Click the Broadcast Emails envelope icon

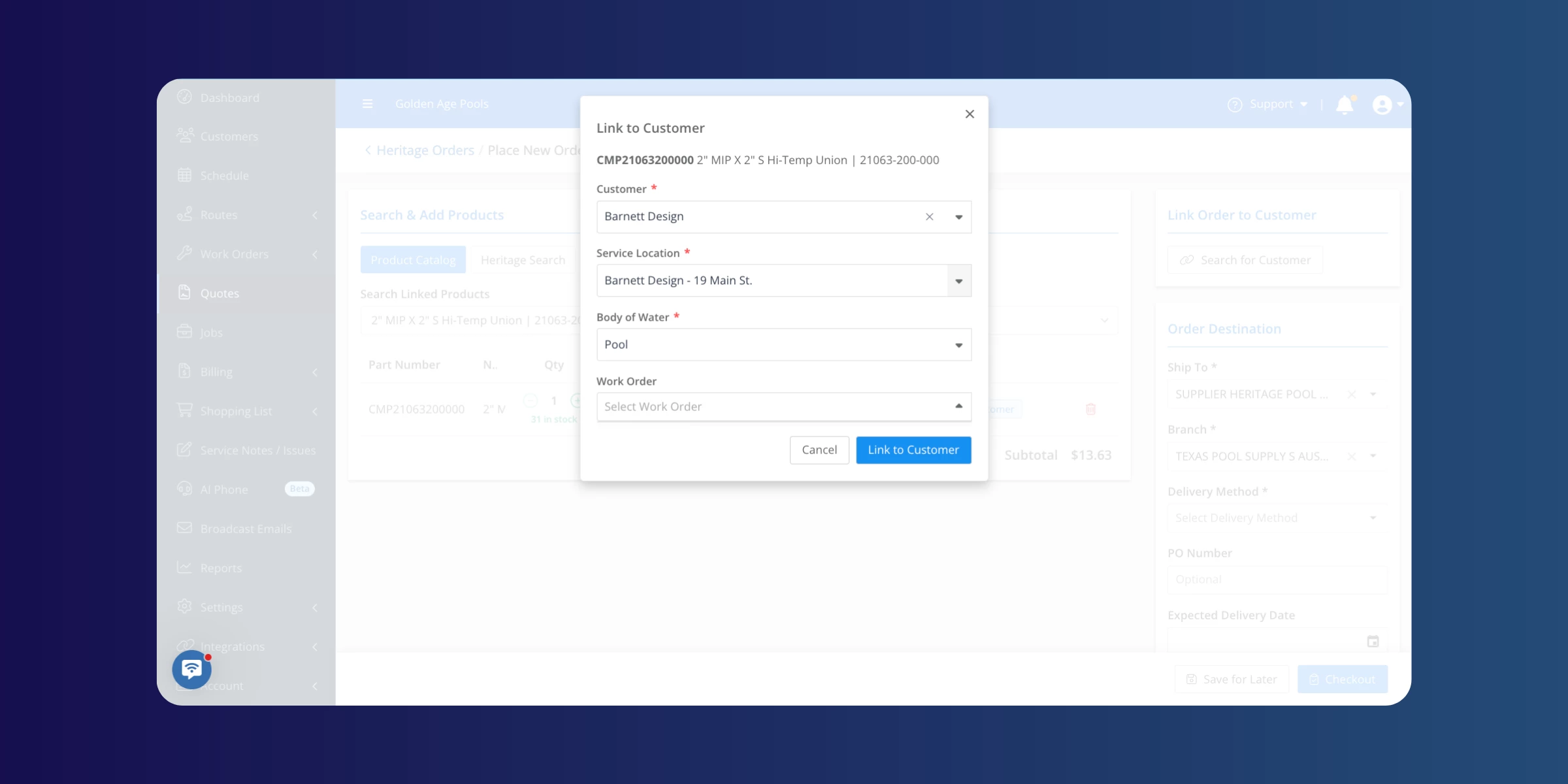coord(184,527)
